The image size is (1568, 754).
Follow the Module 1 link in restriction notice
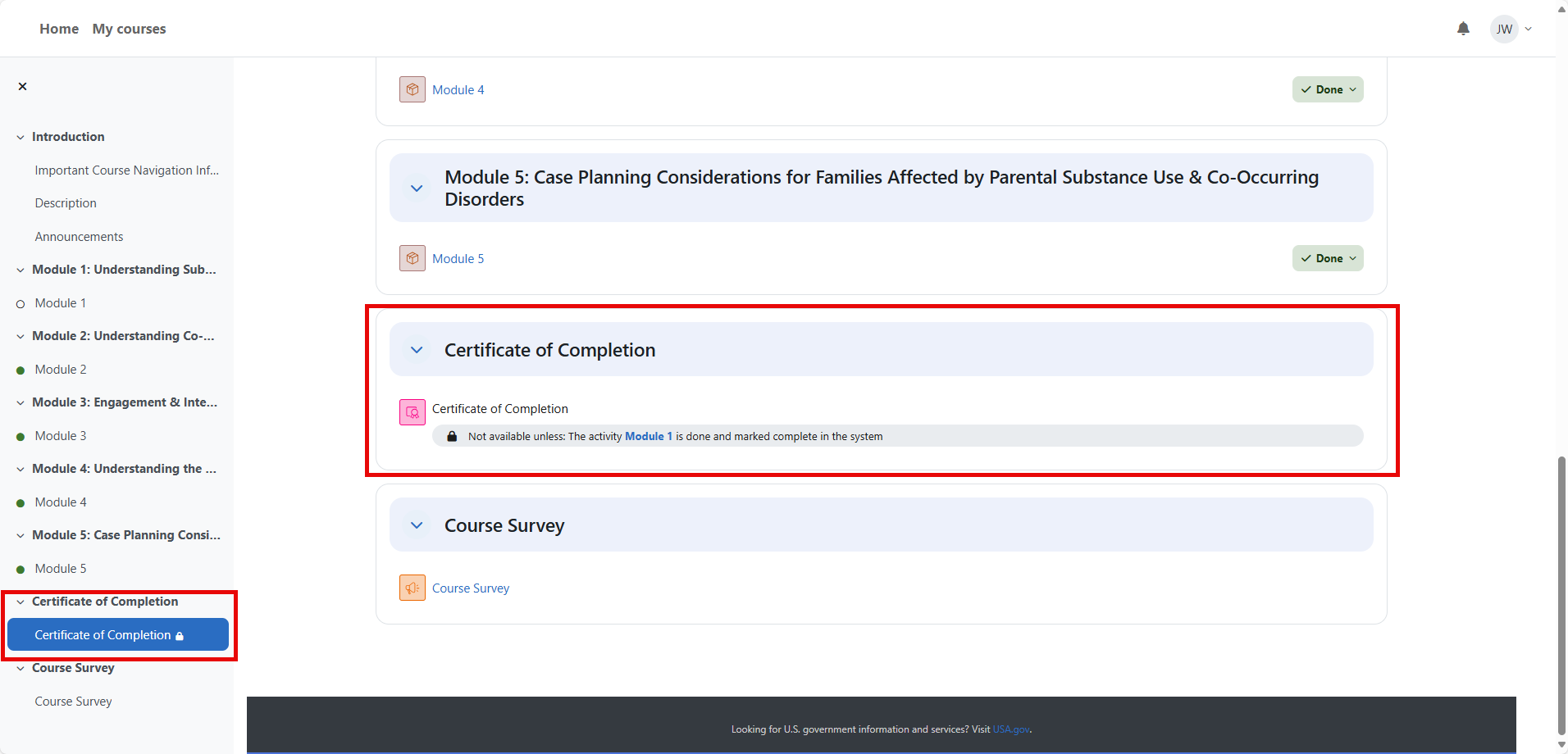648,436
